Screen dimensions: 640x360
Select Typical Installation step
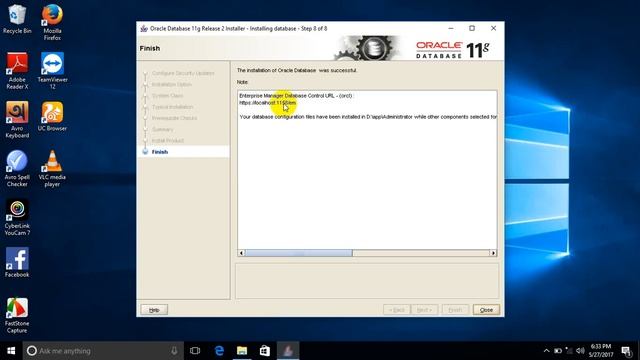(x=173, y=107)
